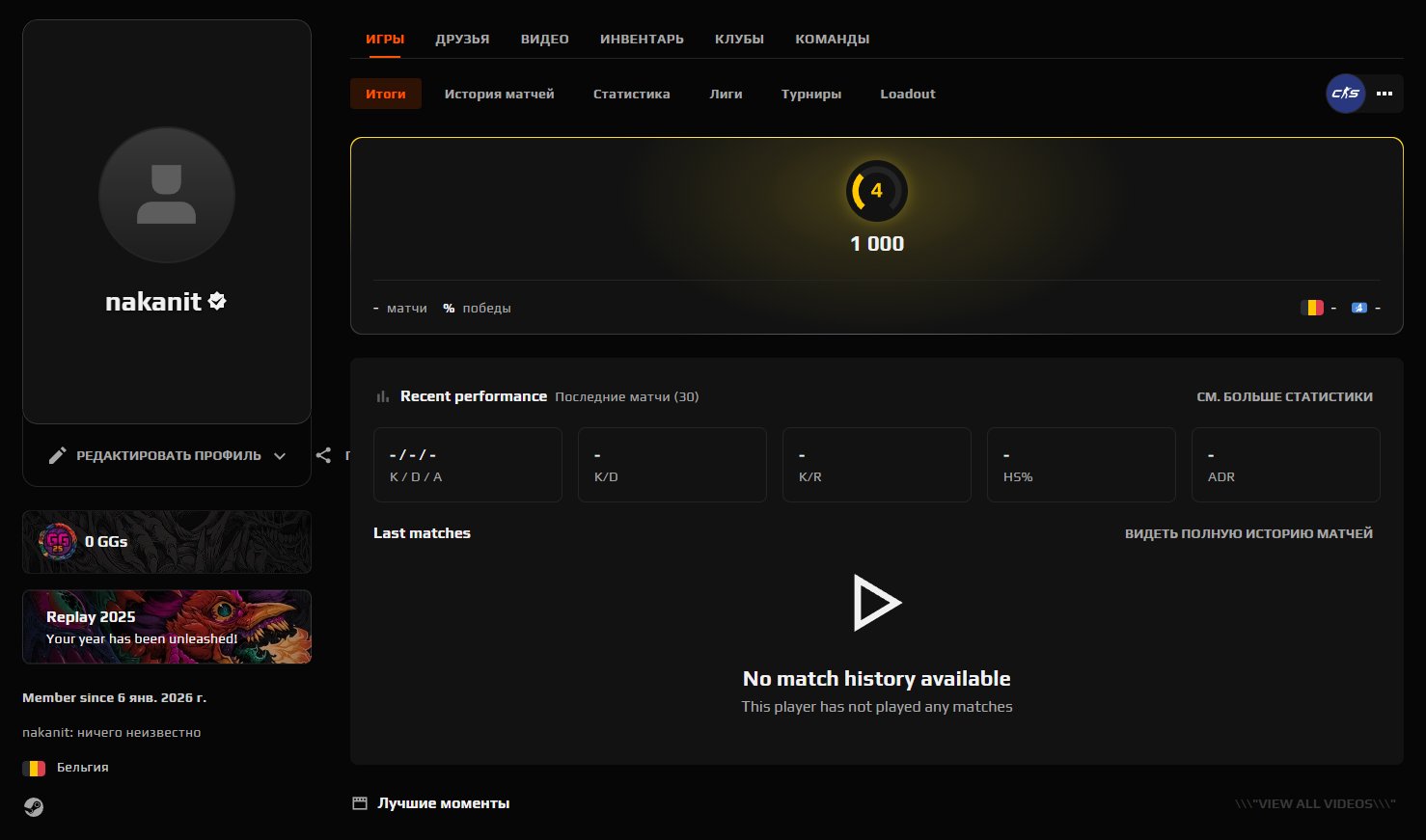Open the Инвентарь tab
Screen dimensions: 1426x840
[x=642, y=40]
